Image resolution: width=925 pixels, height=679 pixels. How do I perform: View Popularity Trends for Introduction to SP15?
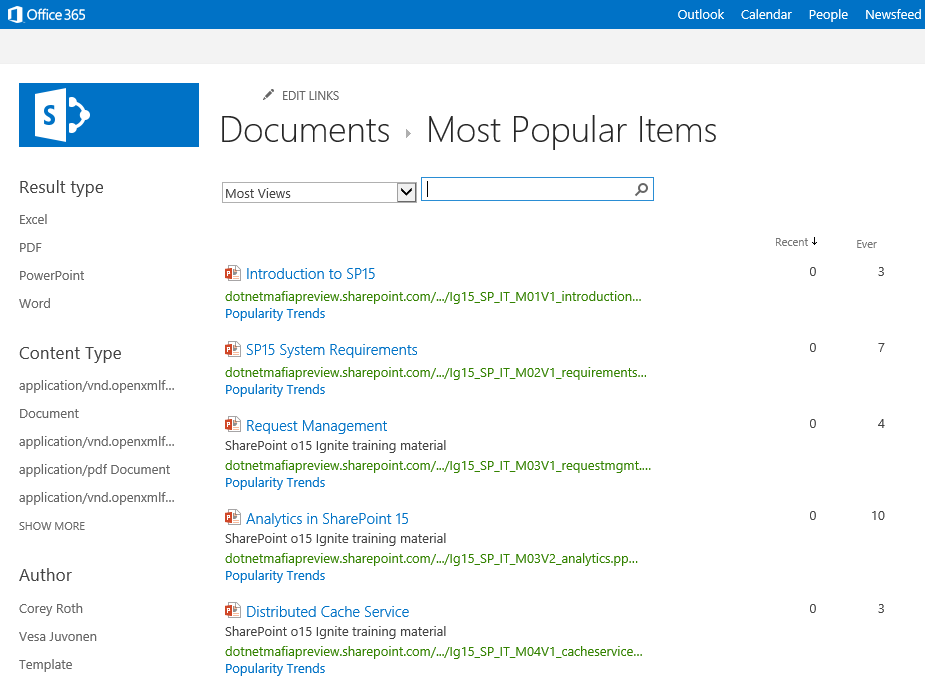(275, 314)
